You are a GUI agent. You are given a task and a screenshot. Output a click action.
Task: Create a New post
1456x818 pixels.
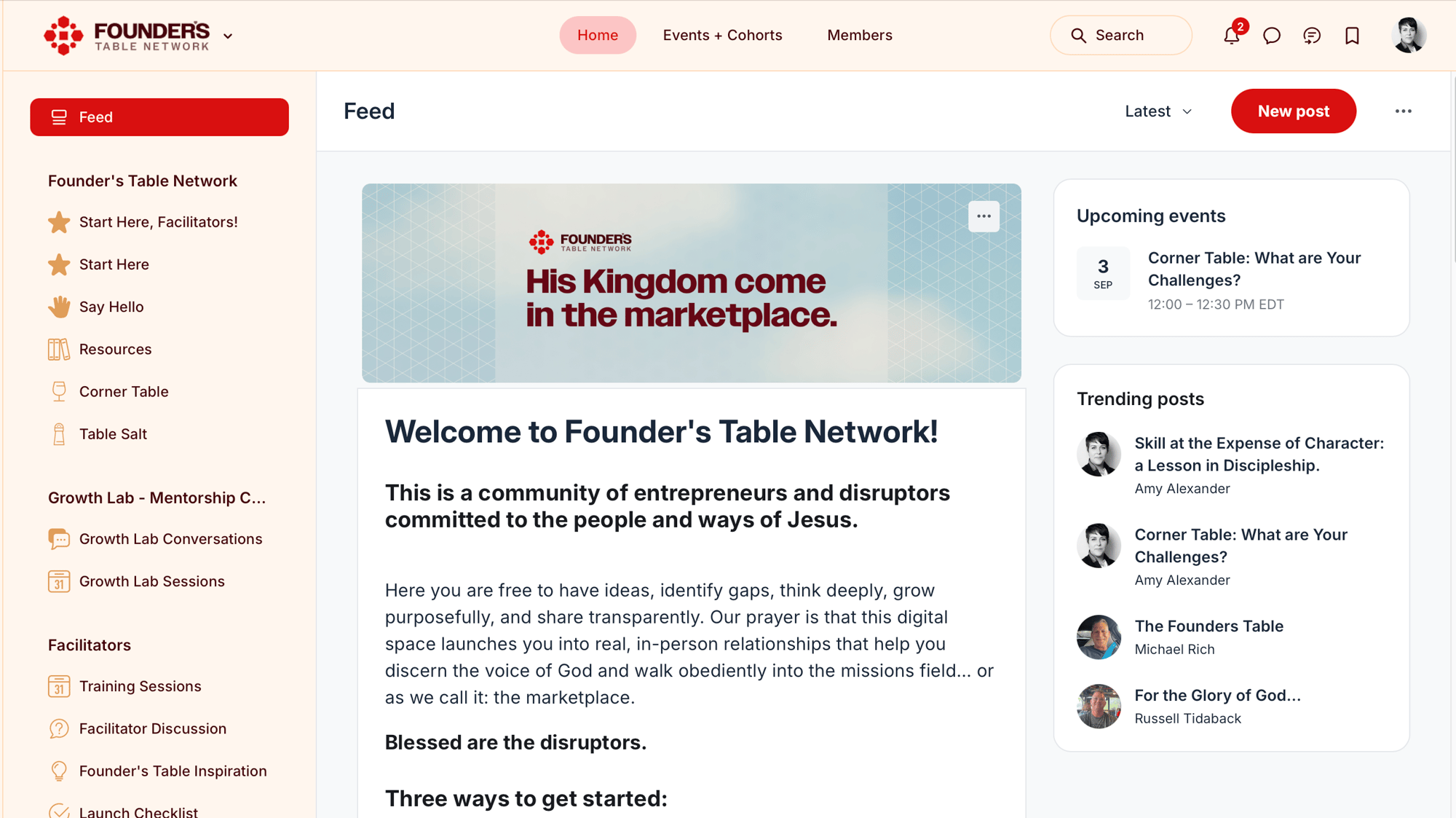[1293, 111]
